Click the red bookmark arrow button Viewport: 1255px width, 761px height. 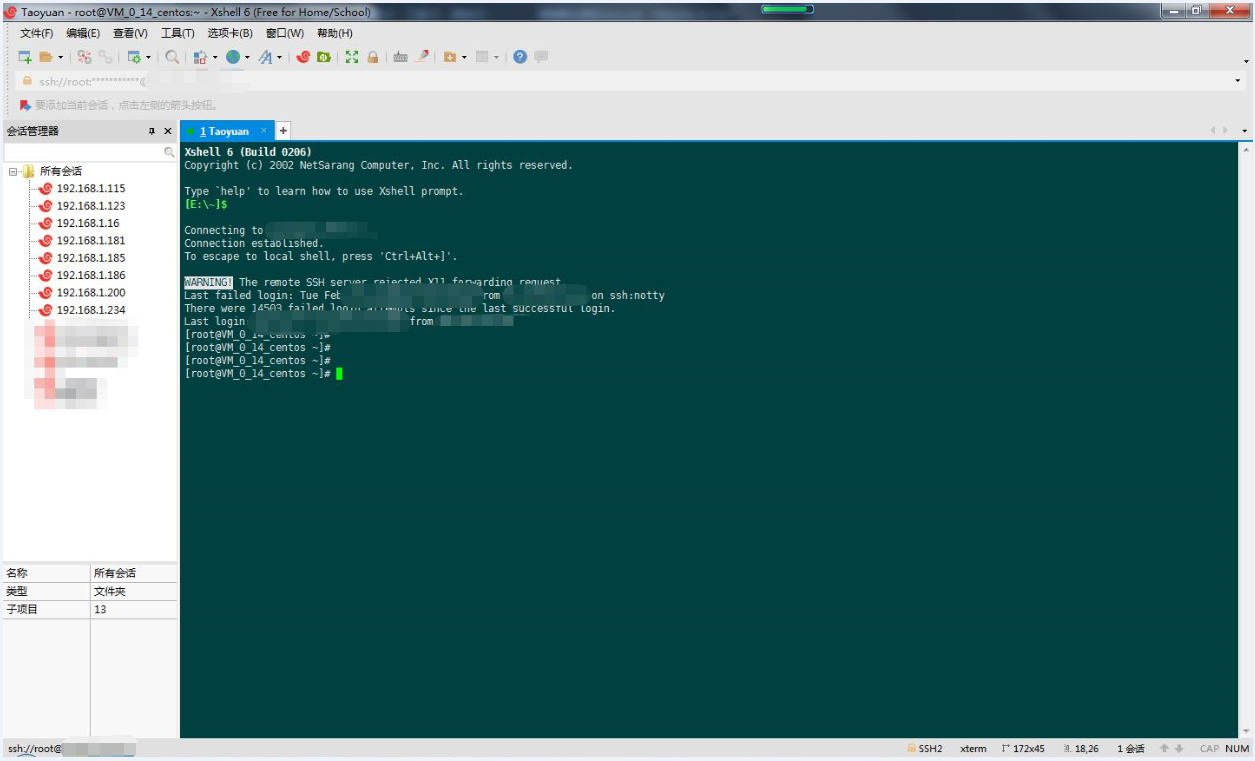click(x=25, y=105)
